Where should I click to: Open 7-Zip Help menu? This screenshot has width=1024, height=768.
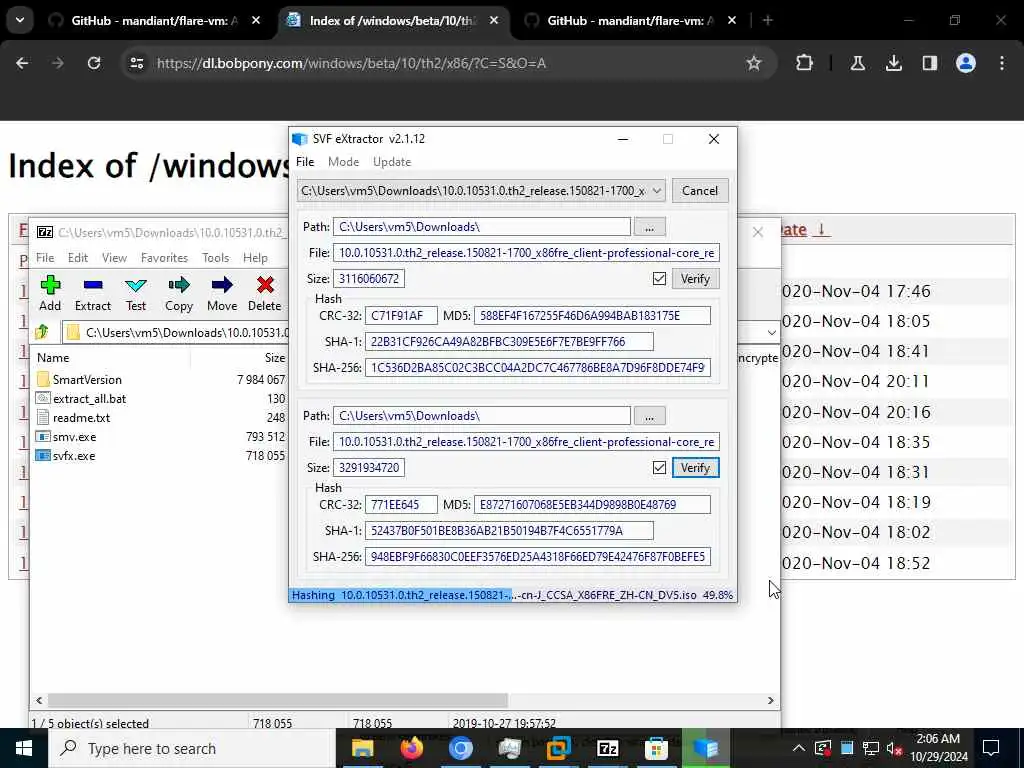tap(255, 257)
